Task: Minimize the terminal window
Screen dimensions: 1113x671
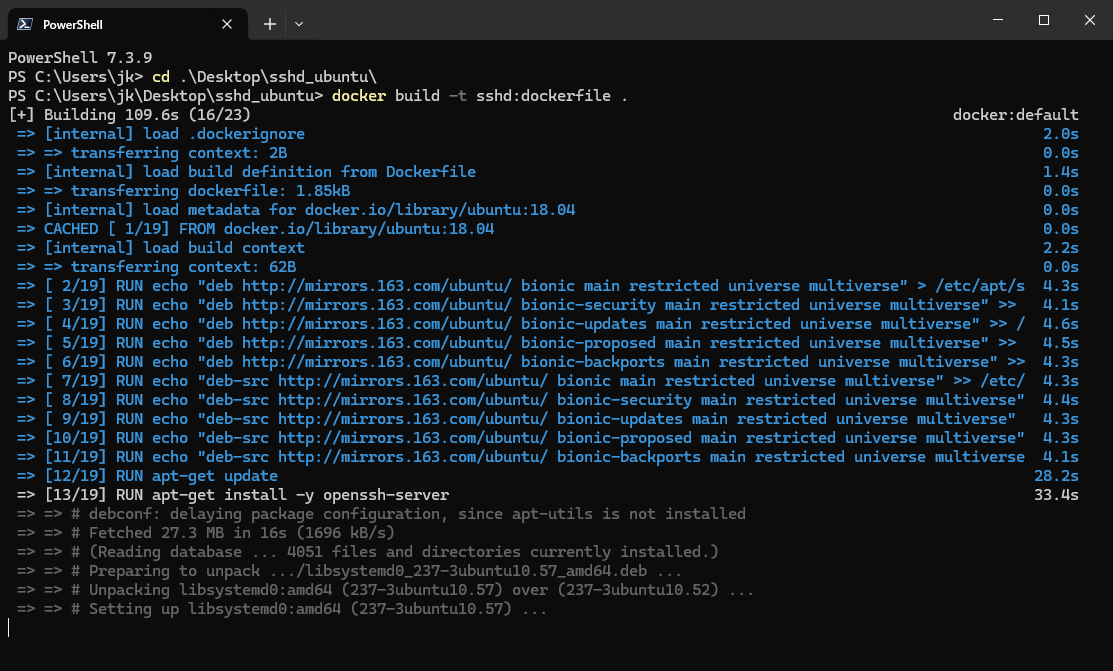Action: pos(998,20)
